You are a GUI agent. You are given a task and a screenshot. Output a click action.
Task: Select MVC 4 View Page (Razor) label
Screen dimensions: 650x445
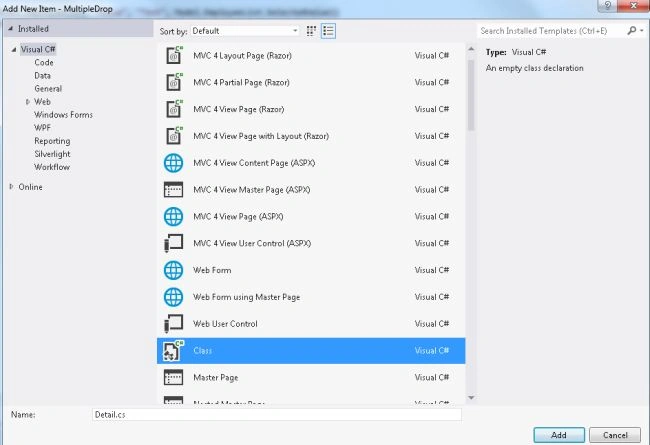(239, 109)
